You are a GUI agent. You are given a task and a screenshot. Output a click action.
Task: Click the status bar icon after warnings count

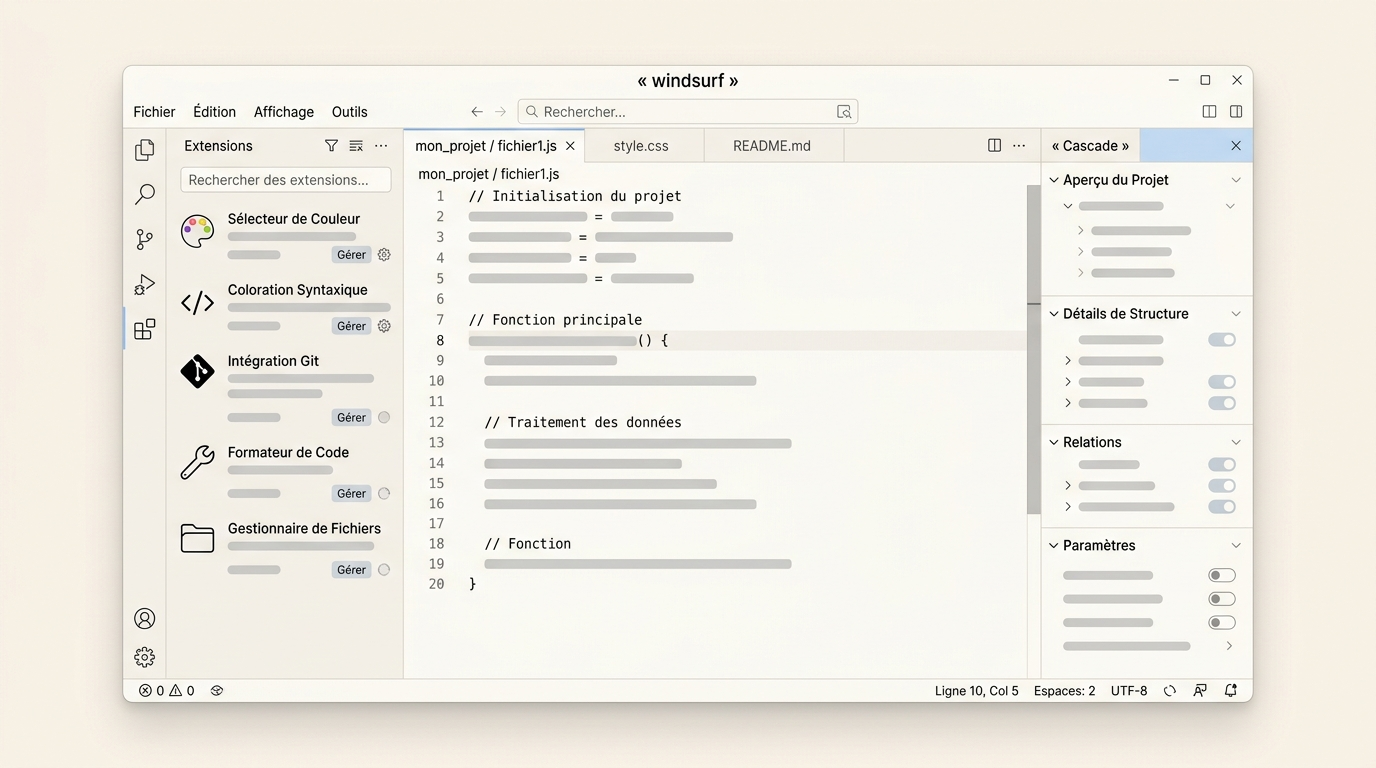(x=217, y=691)
